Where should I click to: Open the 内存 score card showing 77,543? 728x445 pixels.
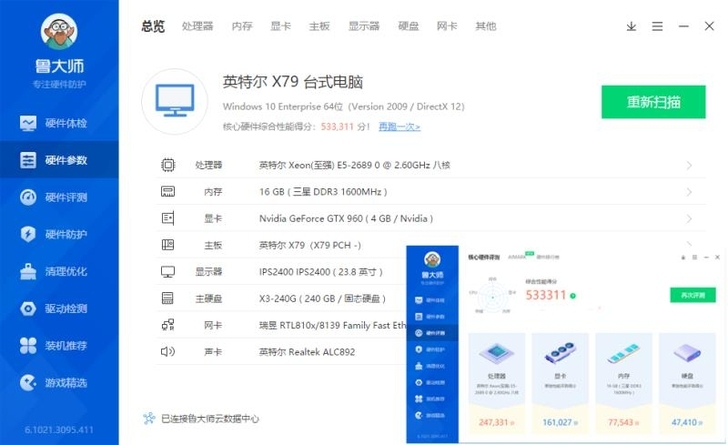pyautogui.click(x=624, y=384)
